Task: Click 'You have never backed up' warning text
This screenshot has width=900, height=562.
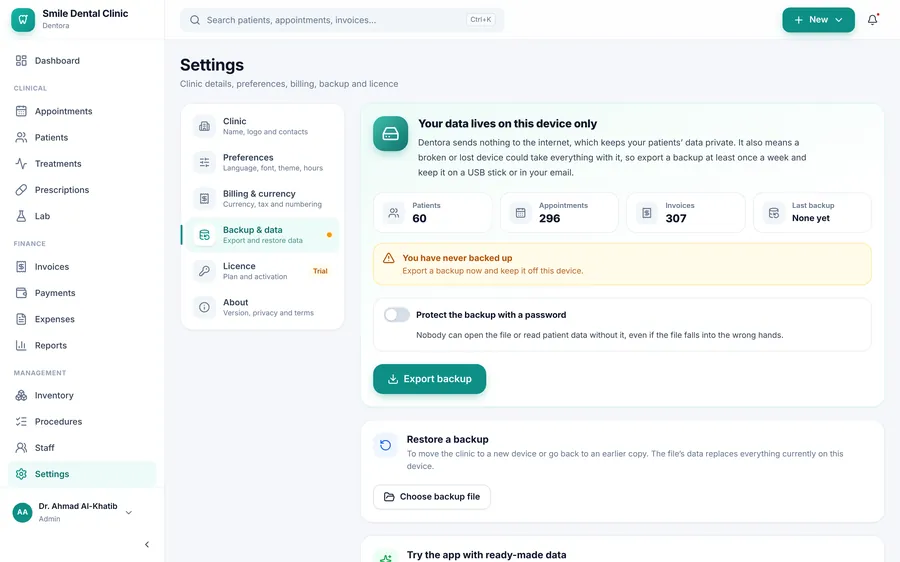Action: pyautogui.click(x=457, y=258)
